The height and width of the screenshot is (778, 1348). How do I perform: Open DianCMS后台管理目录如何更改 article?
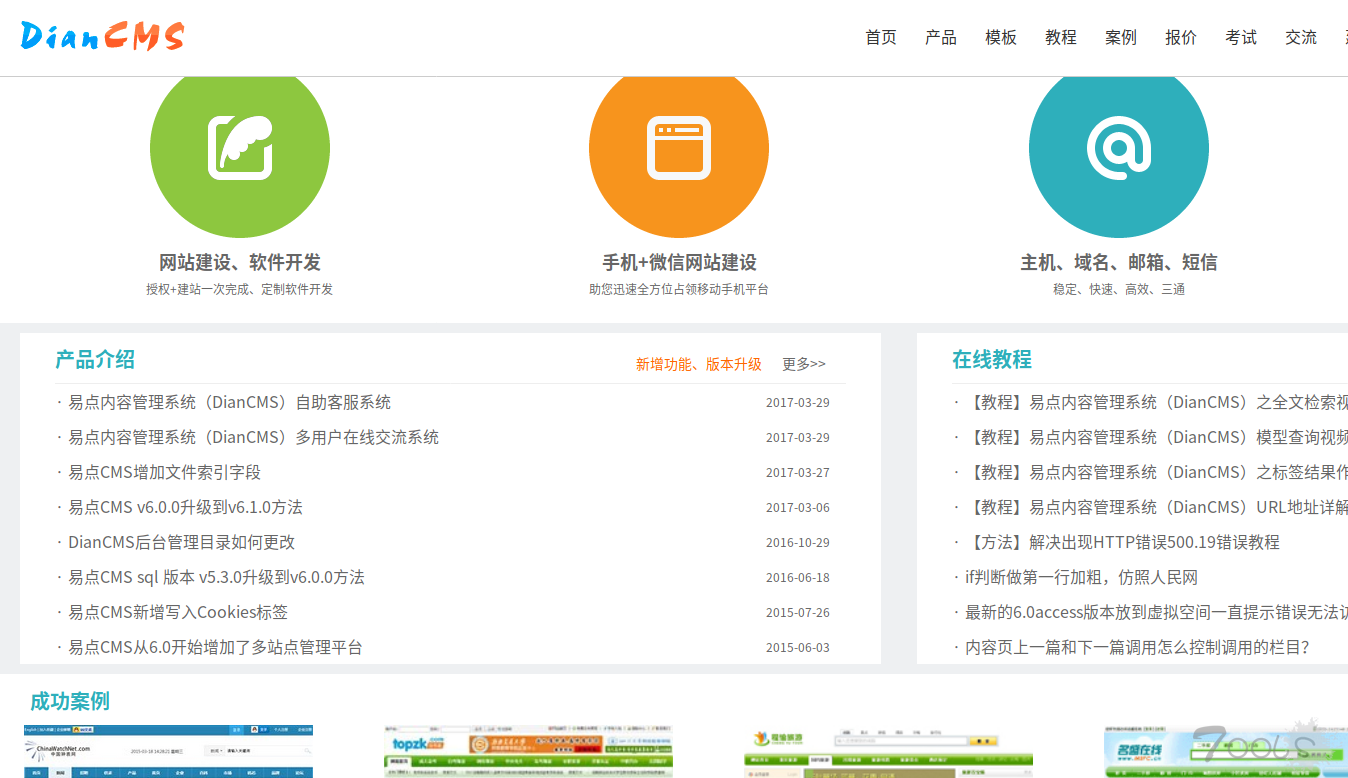coord(181,542)
